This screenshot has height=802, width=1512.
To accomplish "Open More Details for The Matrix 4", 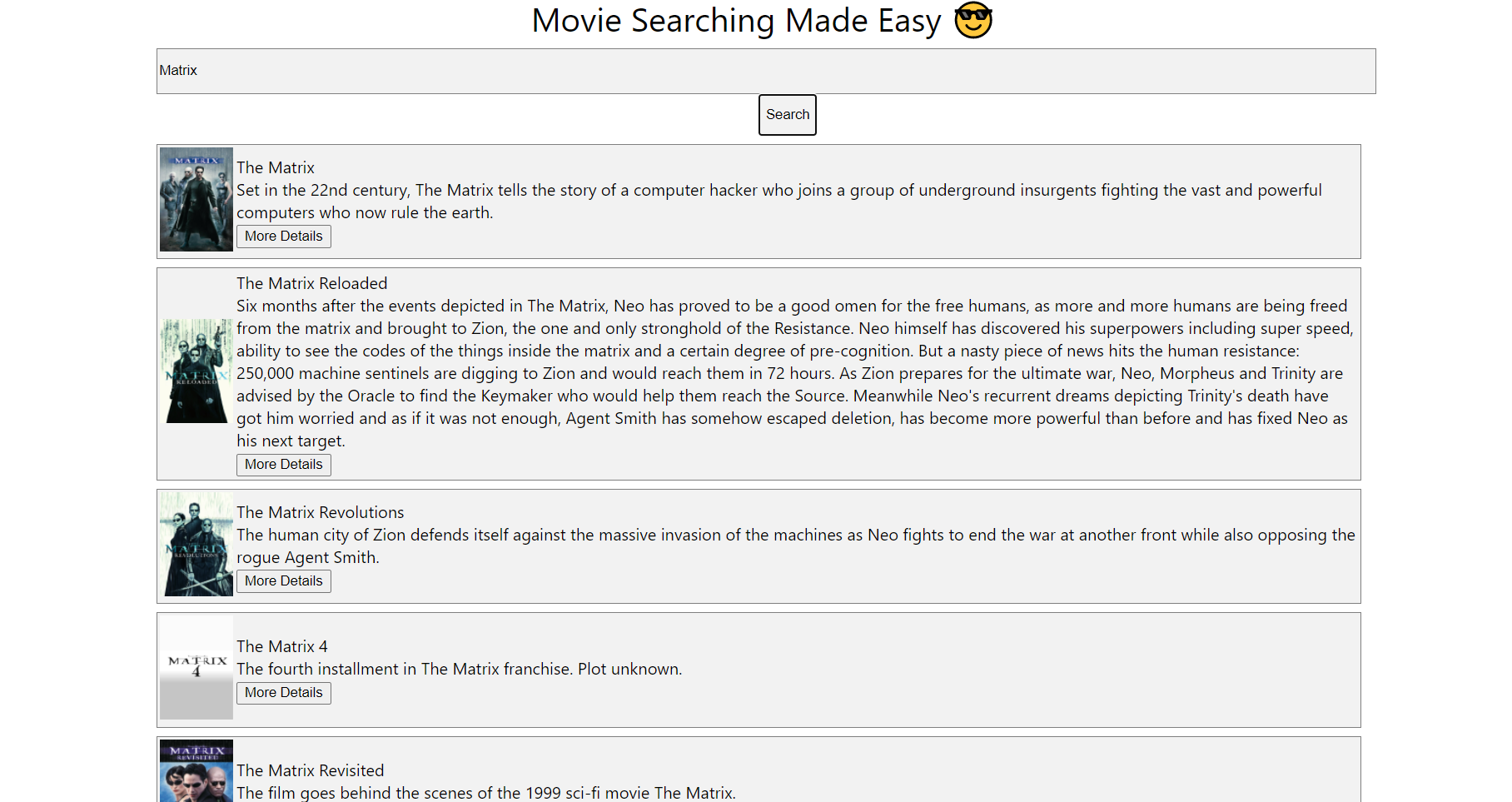I will (x=283, y=692).
